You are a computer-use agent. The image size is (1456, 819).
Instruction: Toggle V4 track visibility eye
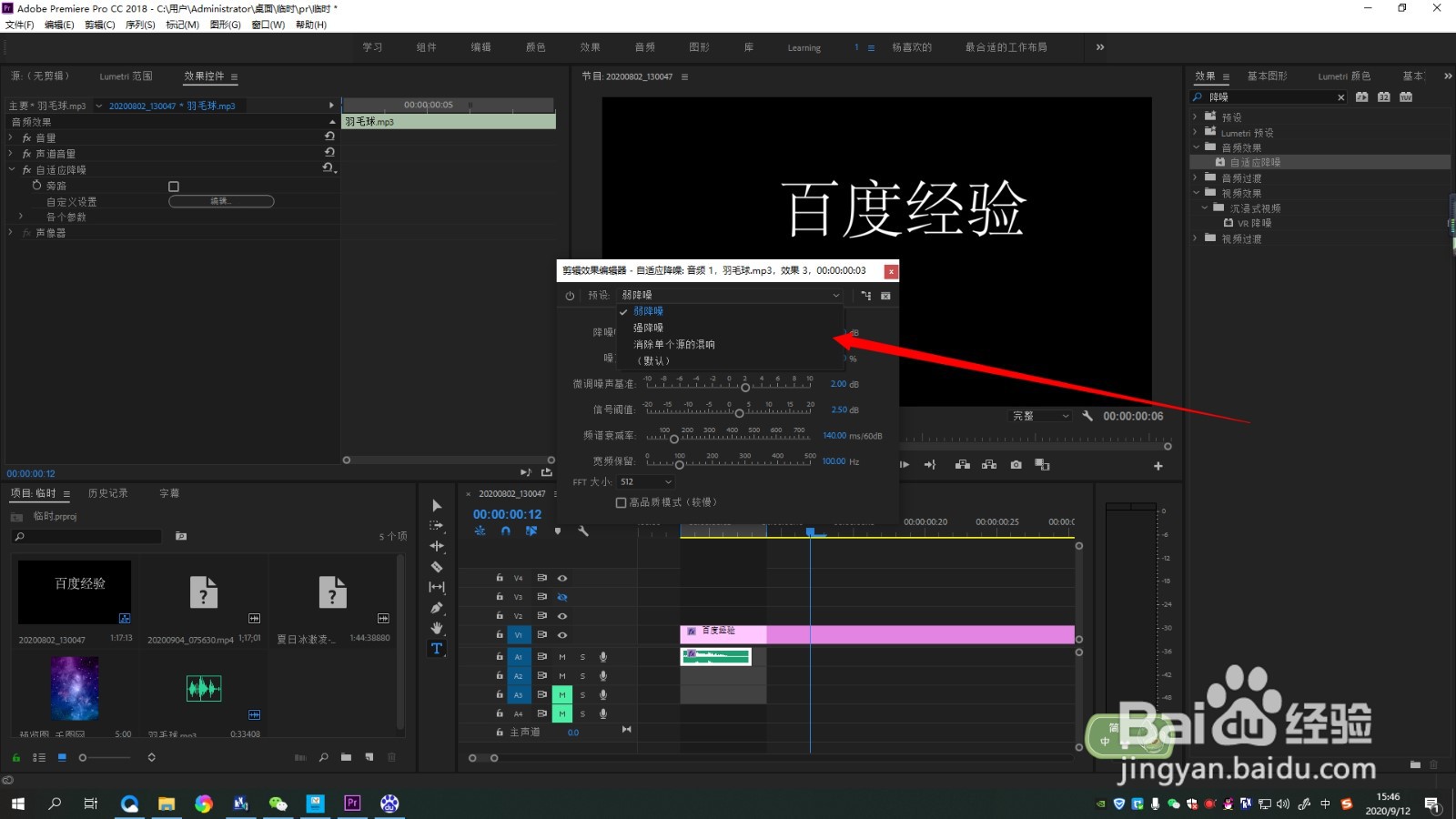tap(562, 578)
